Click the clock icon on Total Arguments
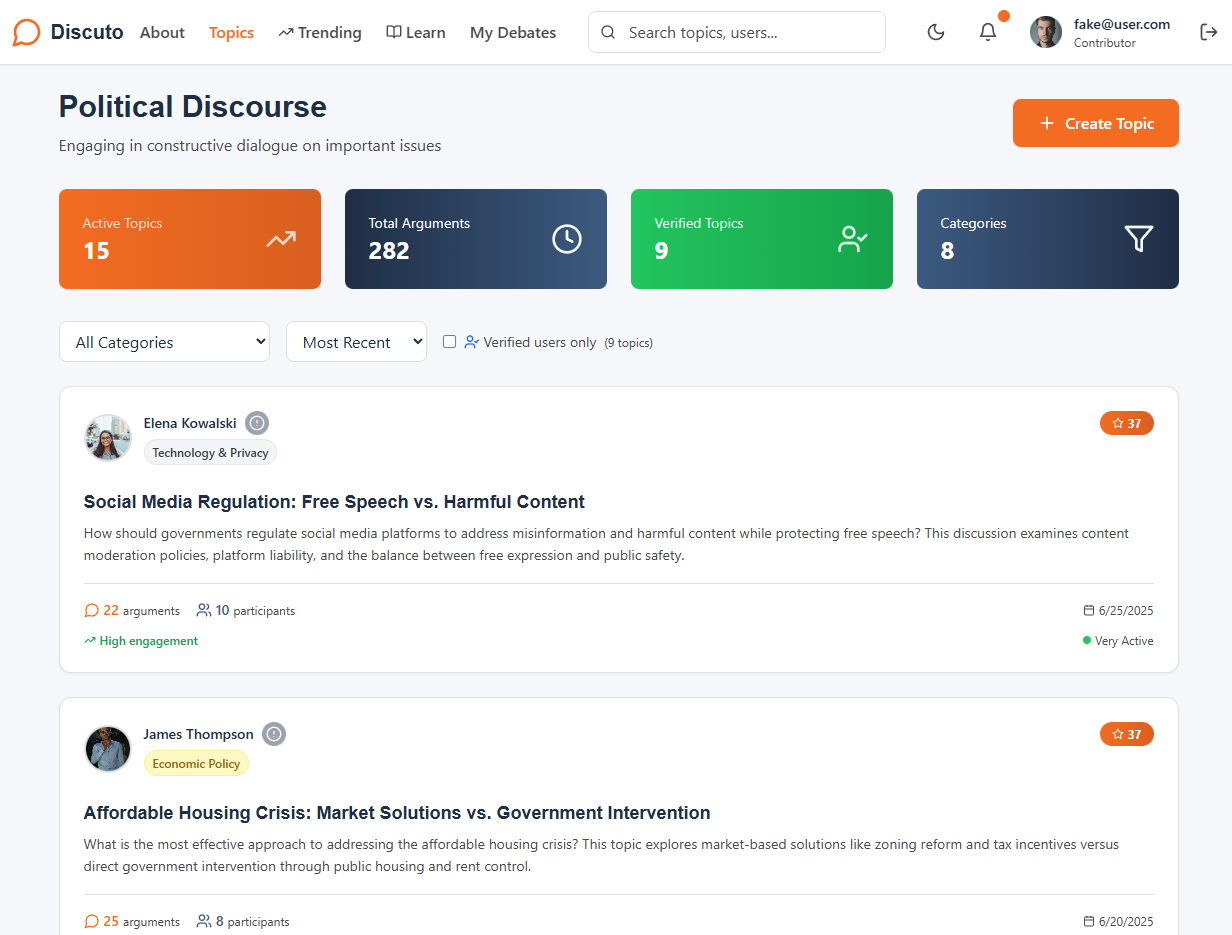The image size is (1232, 935). [567, 239]
